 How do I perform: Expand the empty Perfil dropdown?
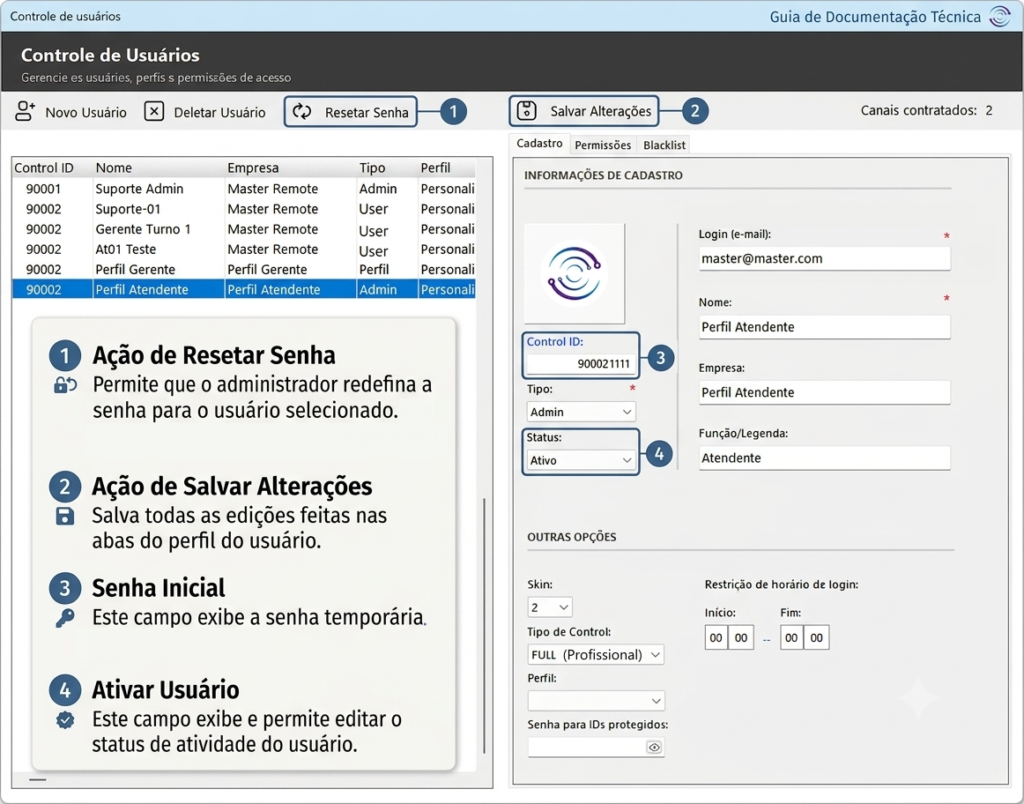click(x=596, y=701)
